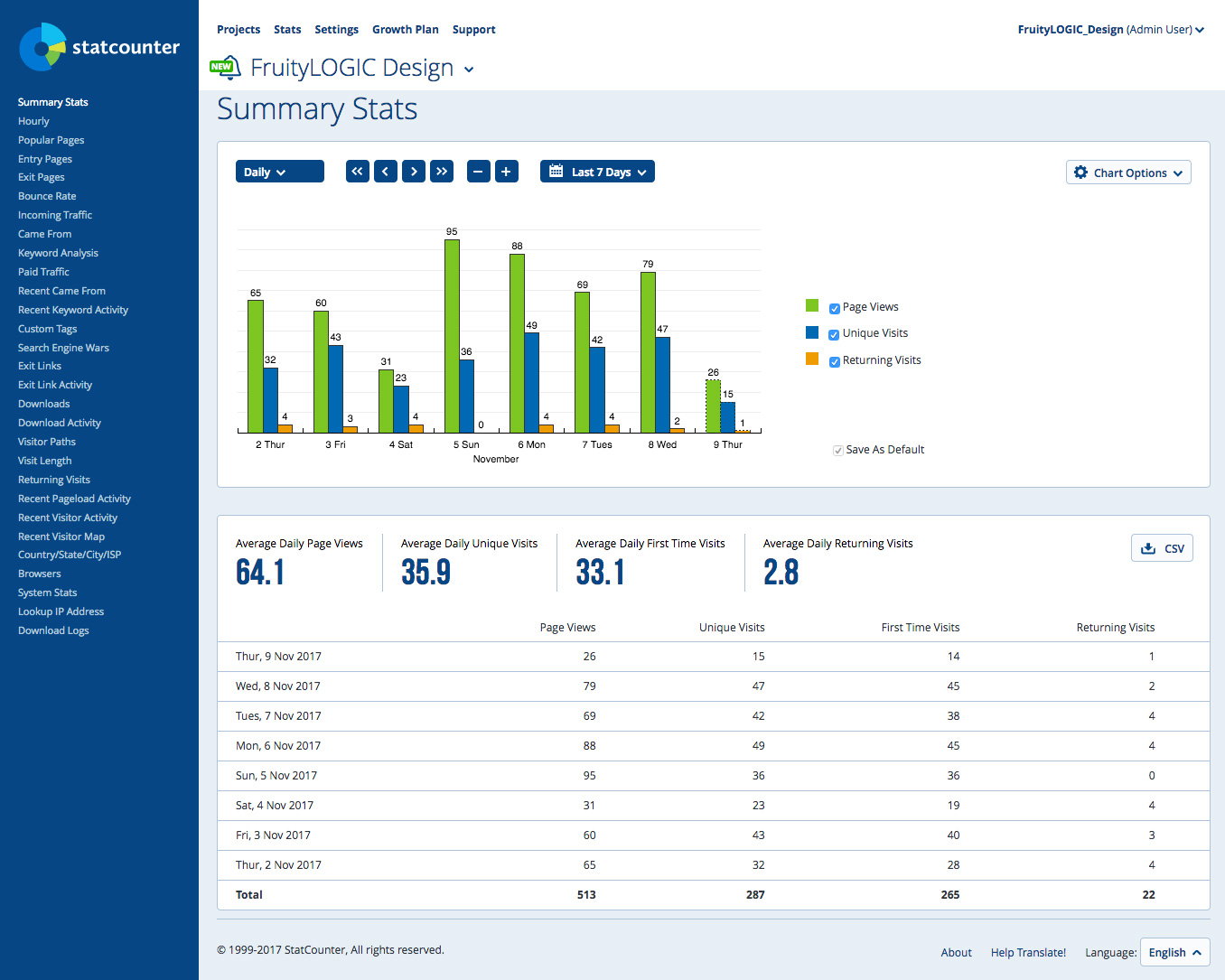The width and height of the screenshot is (1225, 980).
Task: Open Incoming Traffic in sidebar
Action: coord(55,215)
